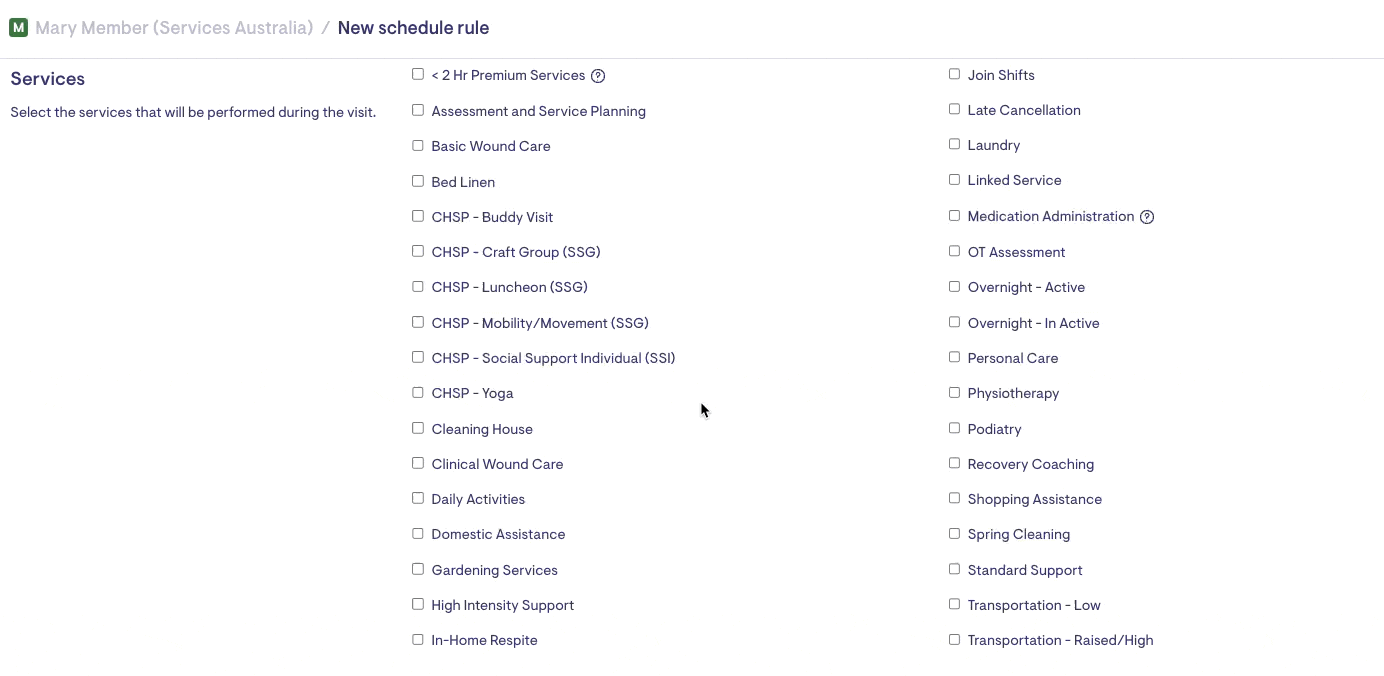Screen dimensions: 1384x676
Task: Check the Join Shifts option
Action: pyautogui.click(x=954, y=74)
